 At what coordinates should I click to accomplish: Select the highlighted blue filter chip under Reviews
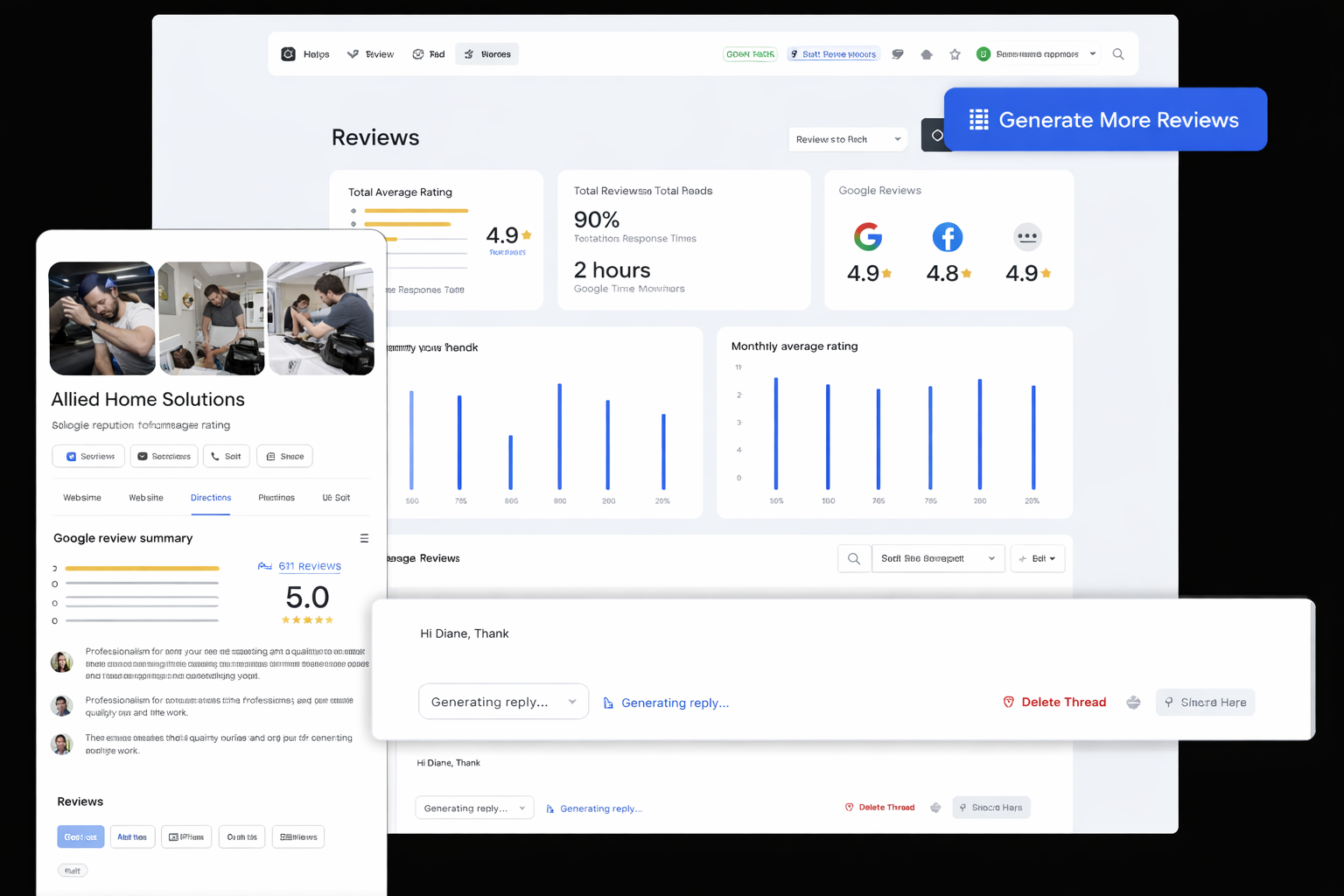[x=80, y=837]
